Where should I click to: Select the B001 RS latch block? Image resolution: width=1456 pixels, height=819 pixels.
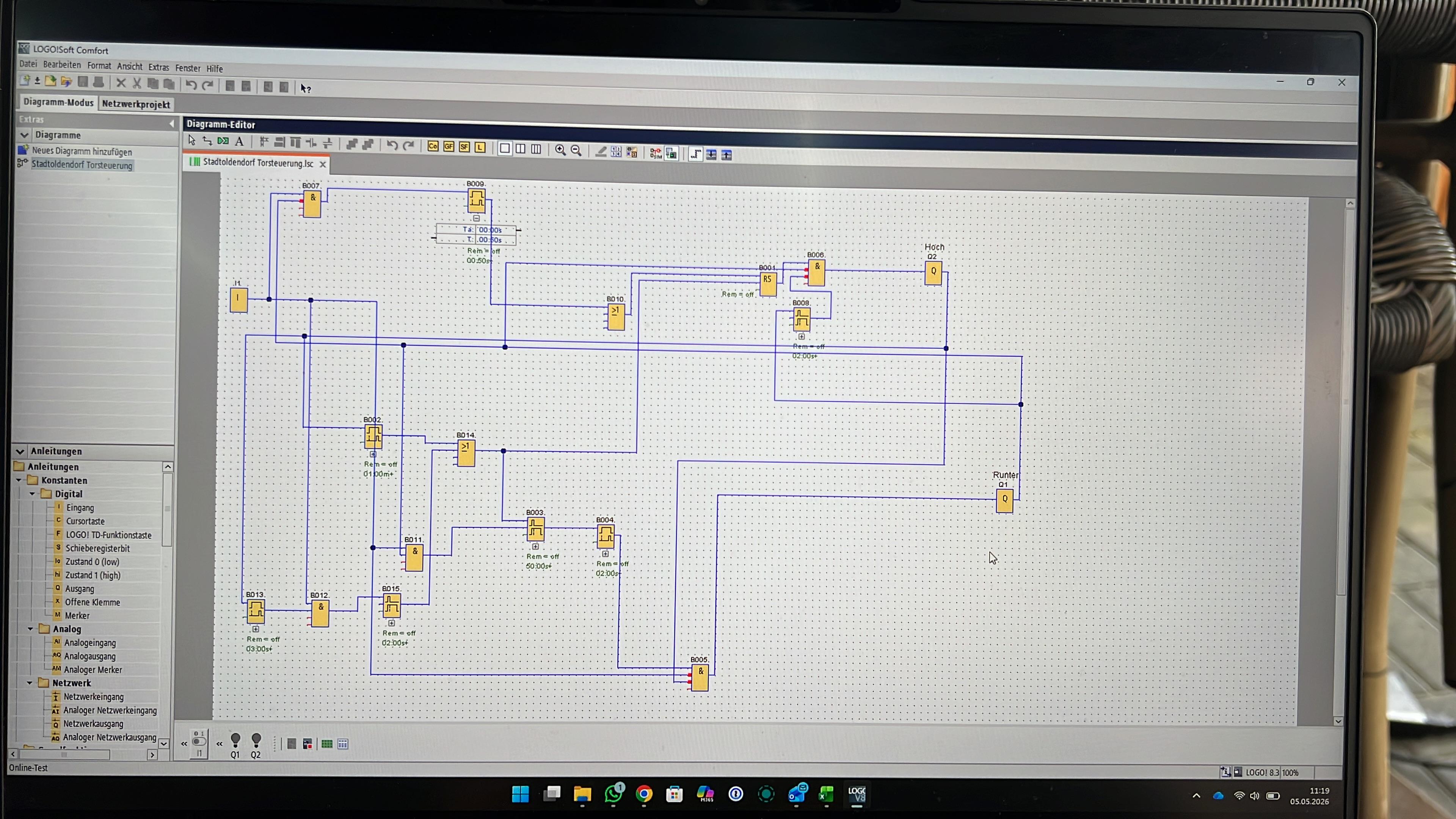click(768, 284)
